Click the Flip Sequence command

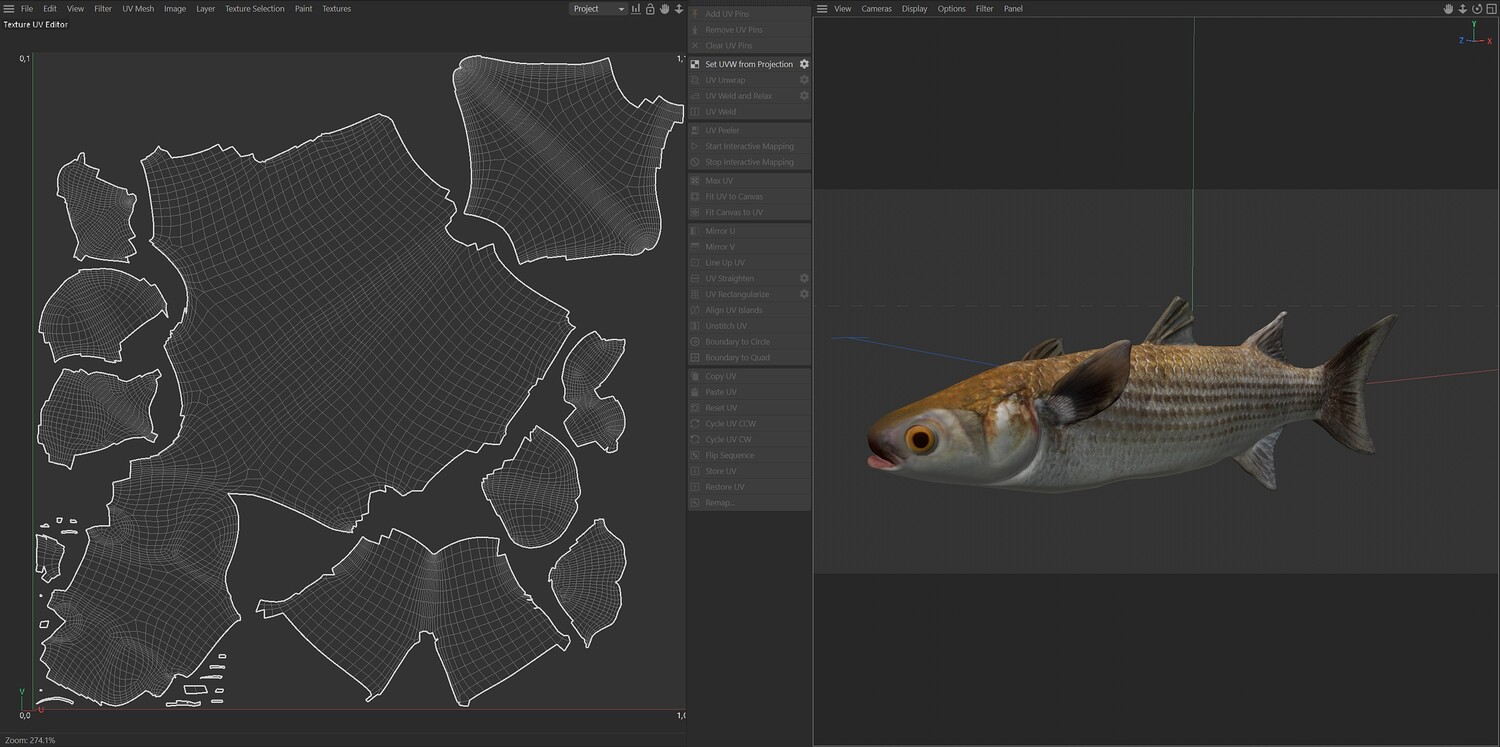749,455
